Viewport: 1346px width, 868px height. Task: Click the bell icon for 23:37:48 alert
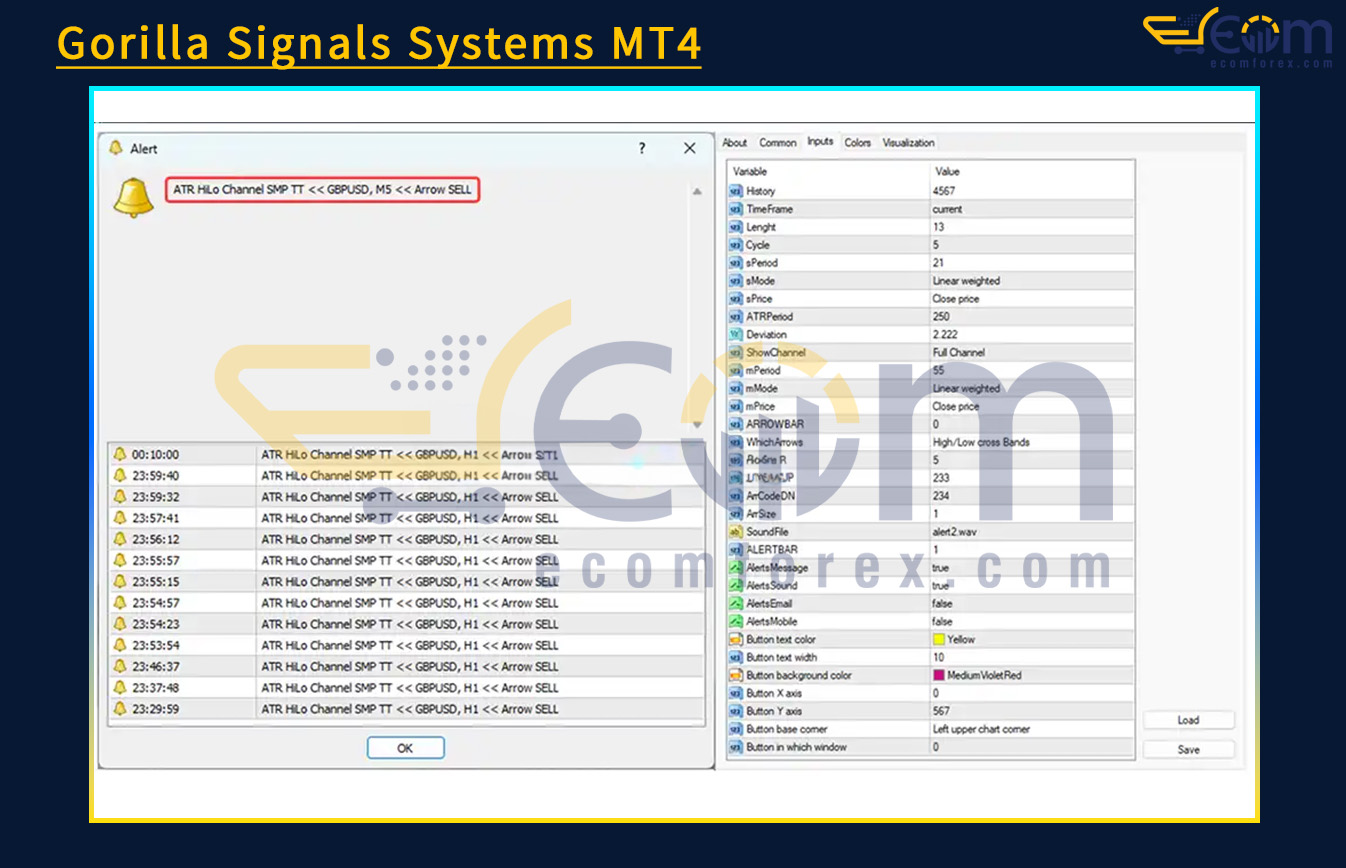[x=120, y=687]
